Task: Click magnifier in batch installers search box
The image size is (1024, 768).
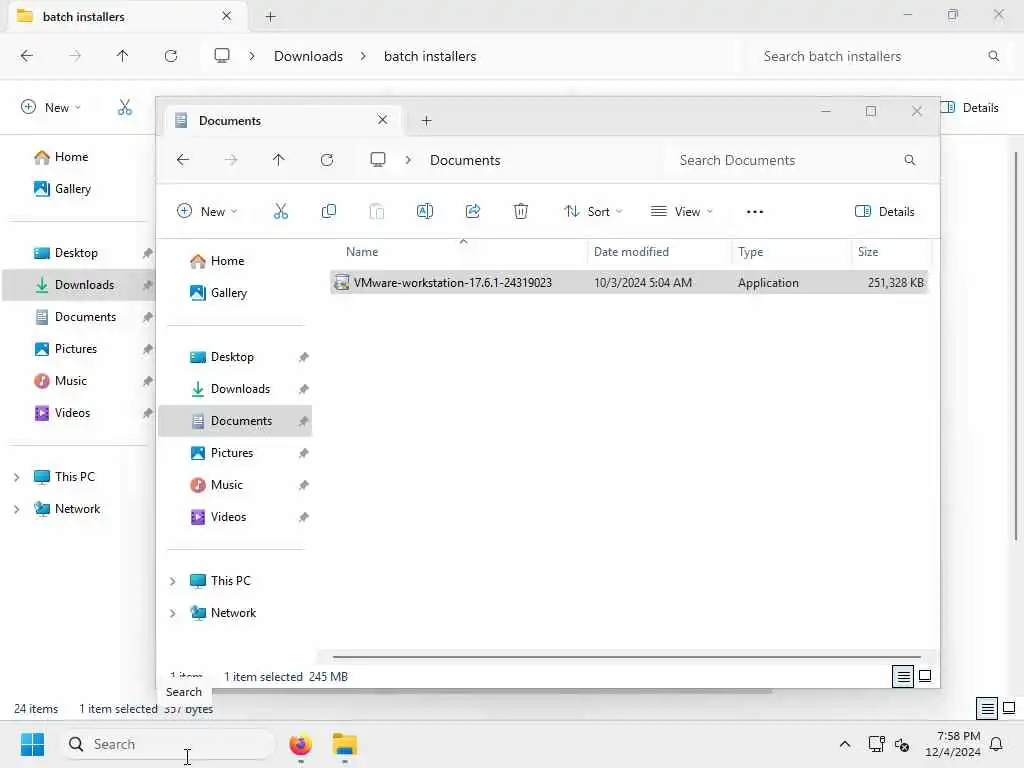Action: tap(993, 56)
